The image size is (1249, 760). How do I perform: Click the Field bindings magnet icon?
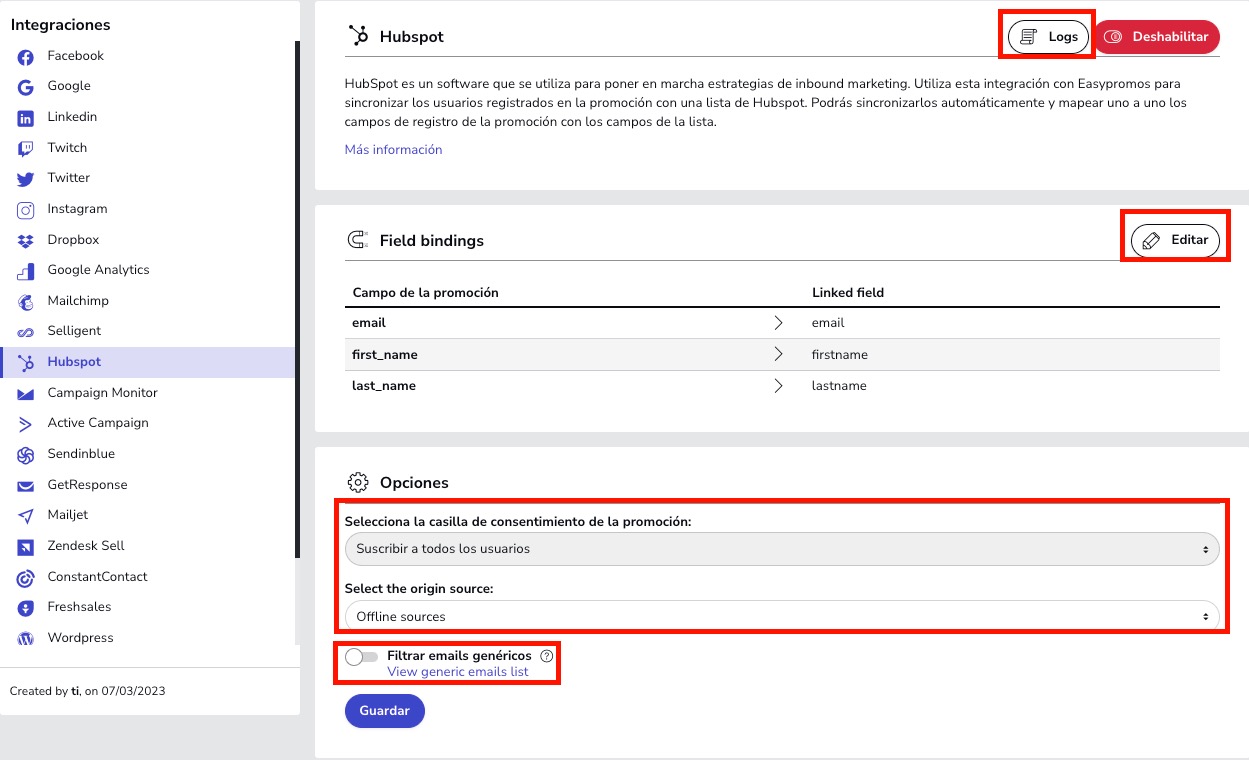tap(357, 240)
